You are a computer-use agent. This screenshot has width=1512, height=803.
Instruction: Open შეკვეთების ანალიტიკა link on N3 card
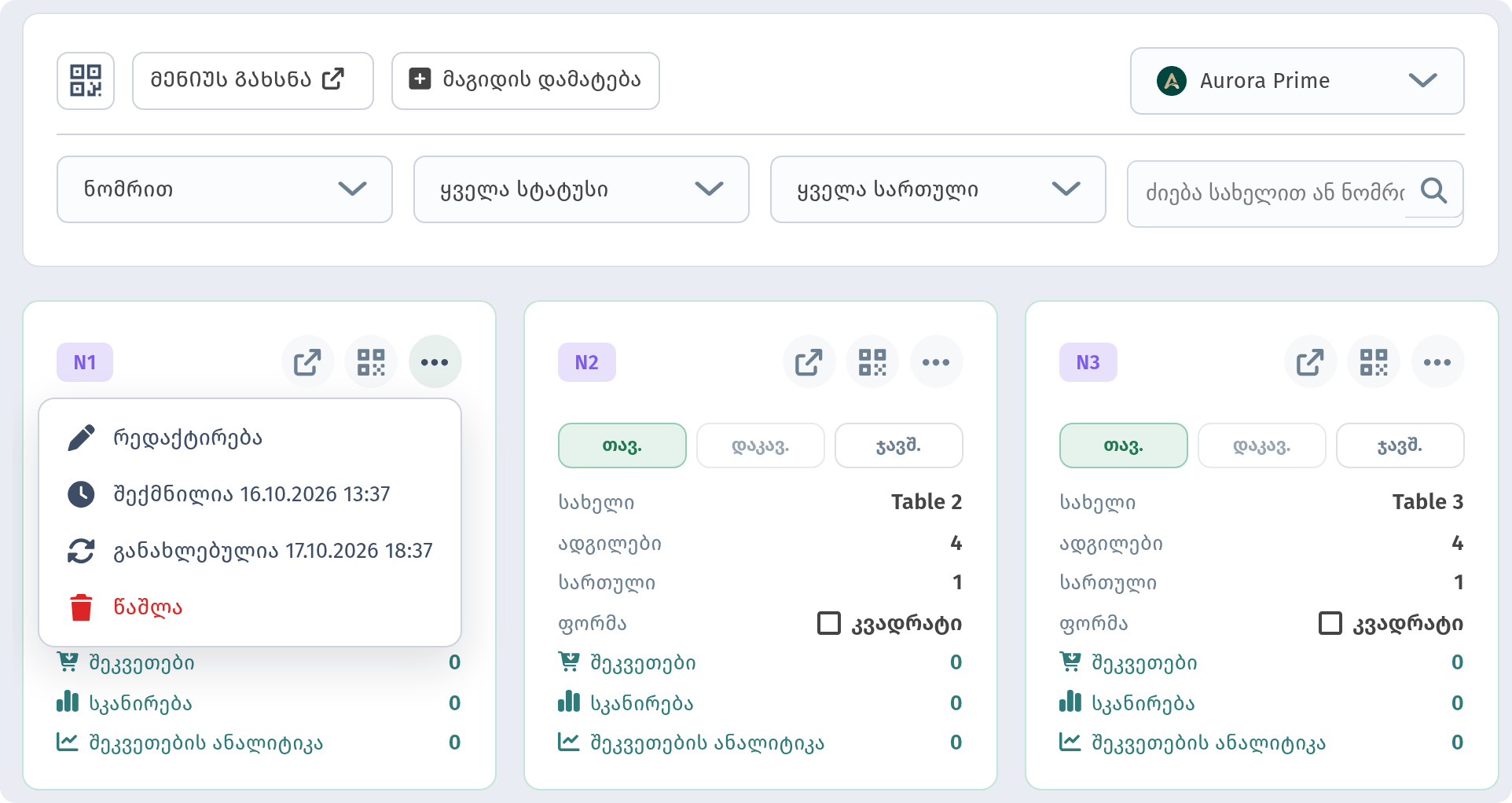[1209, 743]
